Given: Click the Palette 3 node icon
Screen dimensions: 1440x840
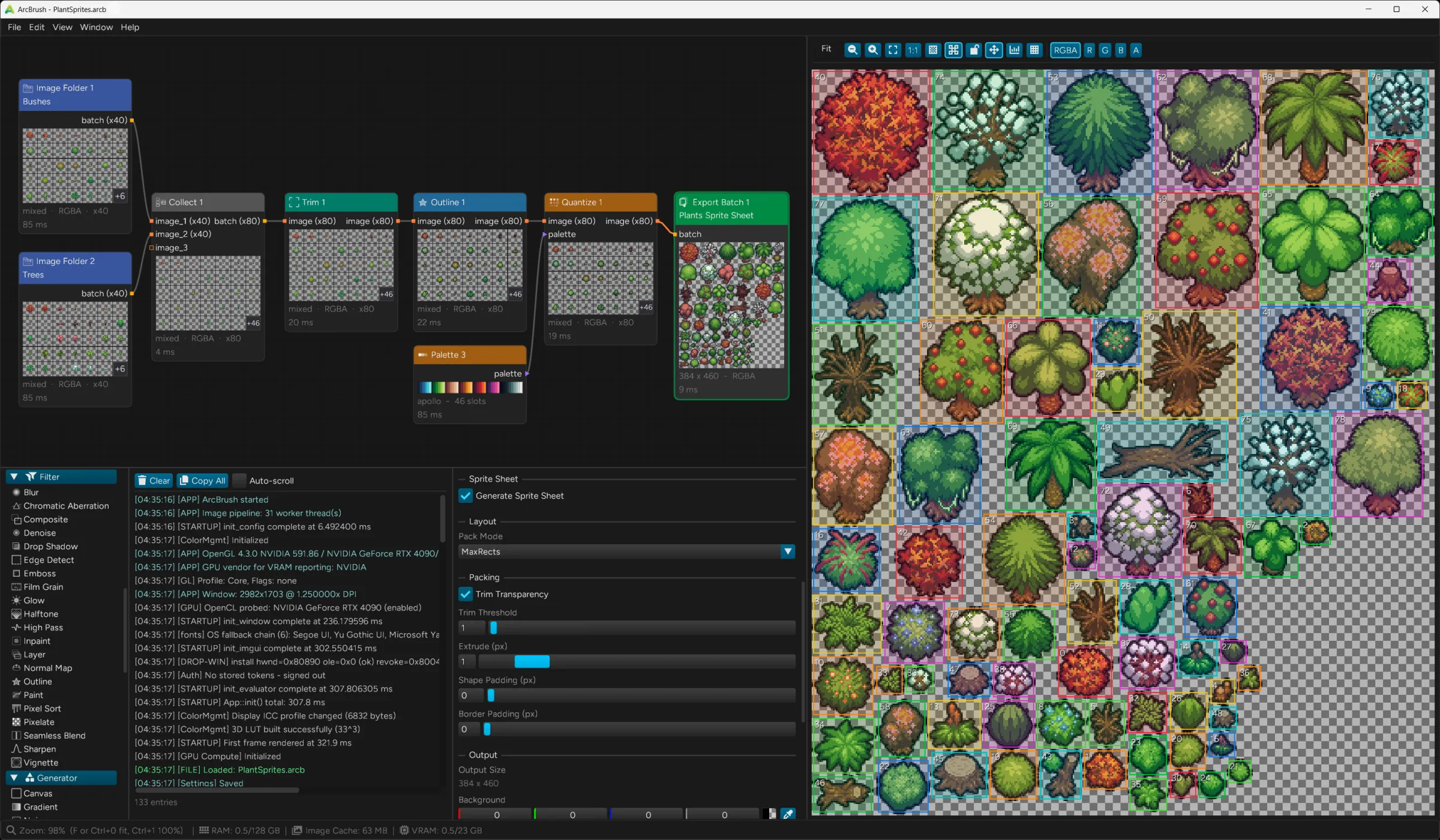Looking at the screenshot, I should point(423,355).
